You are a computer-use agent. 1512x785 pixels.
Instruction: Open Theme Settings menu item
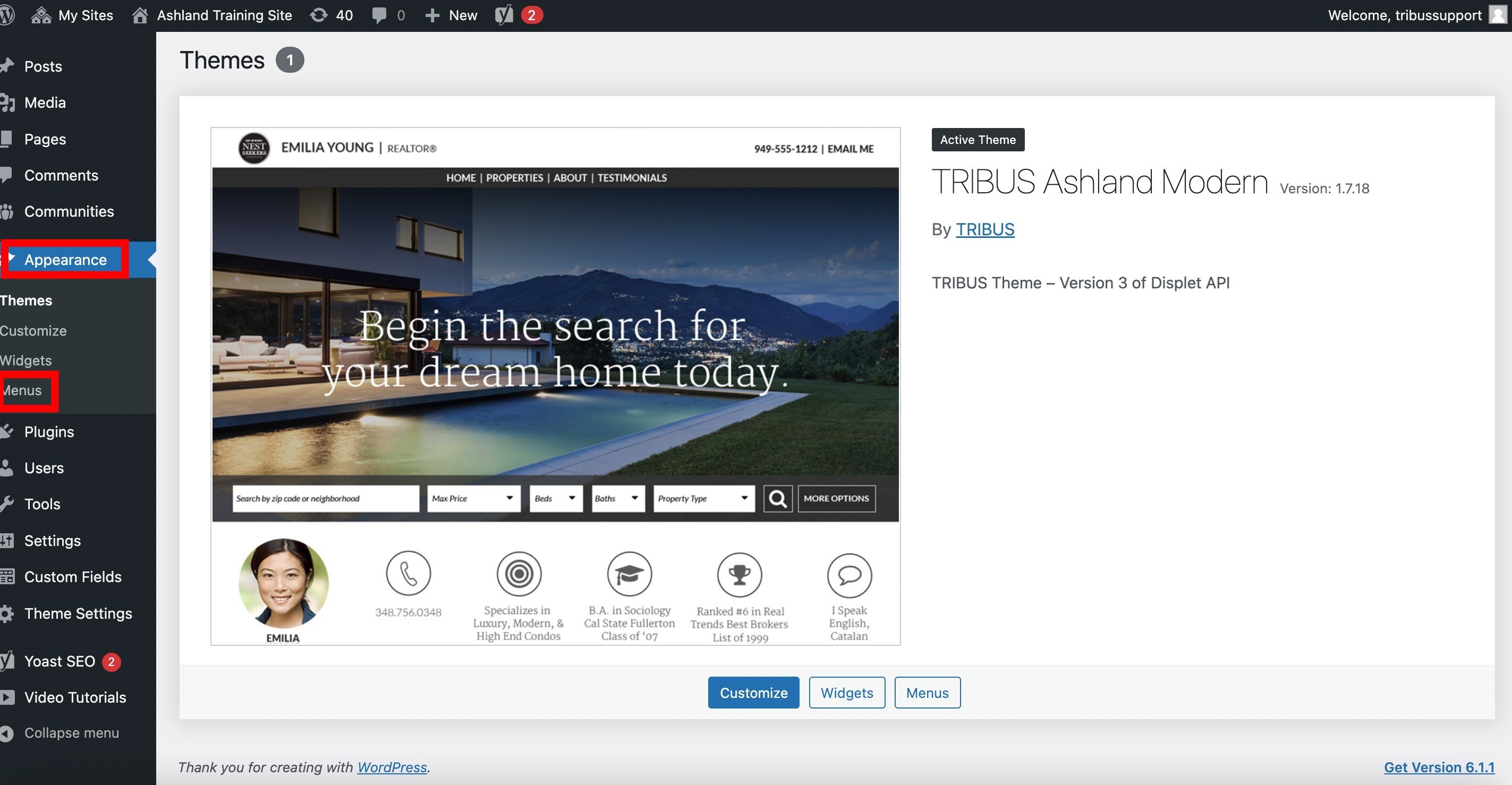[x=78, y=613]
